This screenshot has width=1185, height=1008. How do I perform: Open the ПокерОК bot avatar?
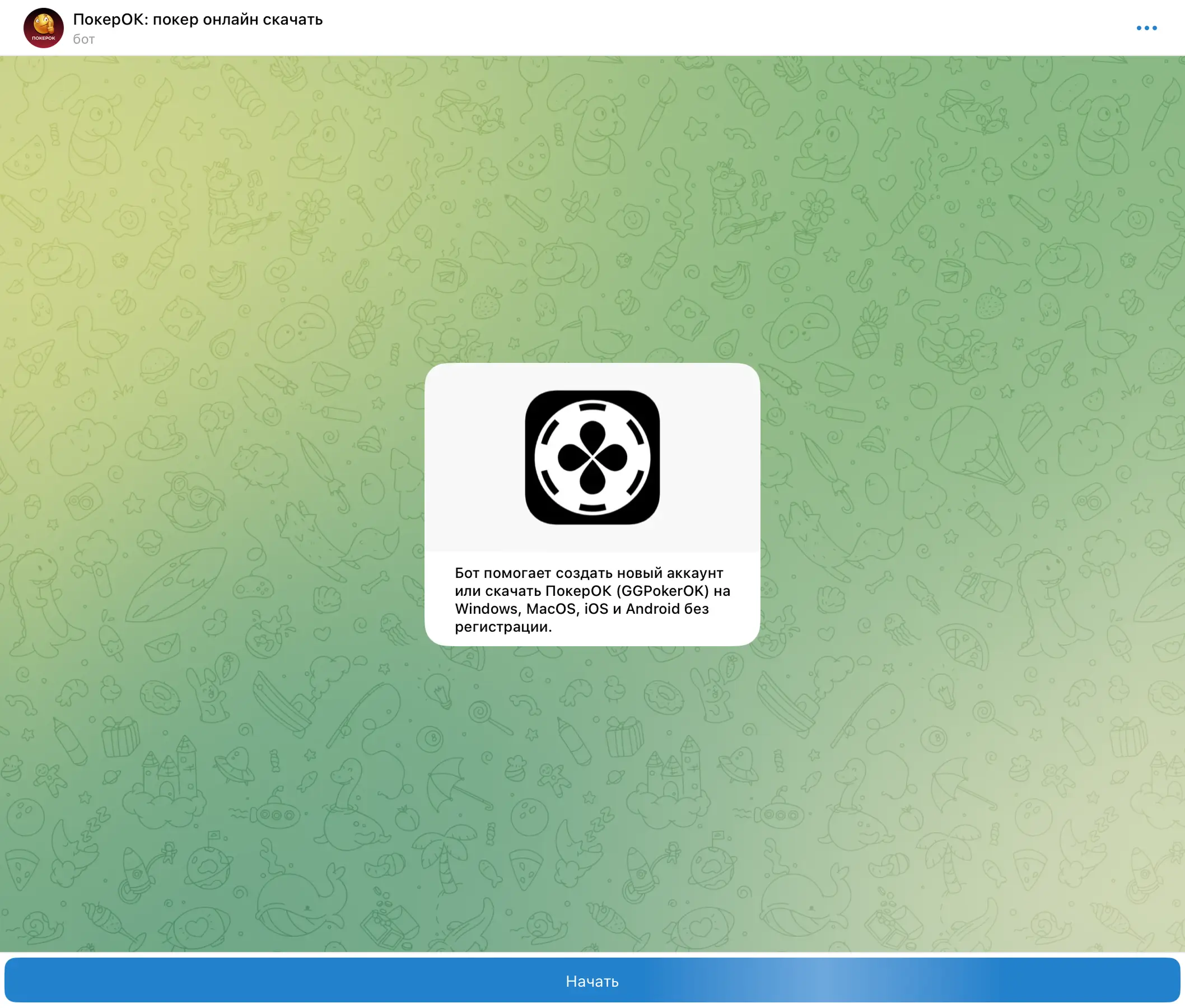click(x=44, y=27)
